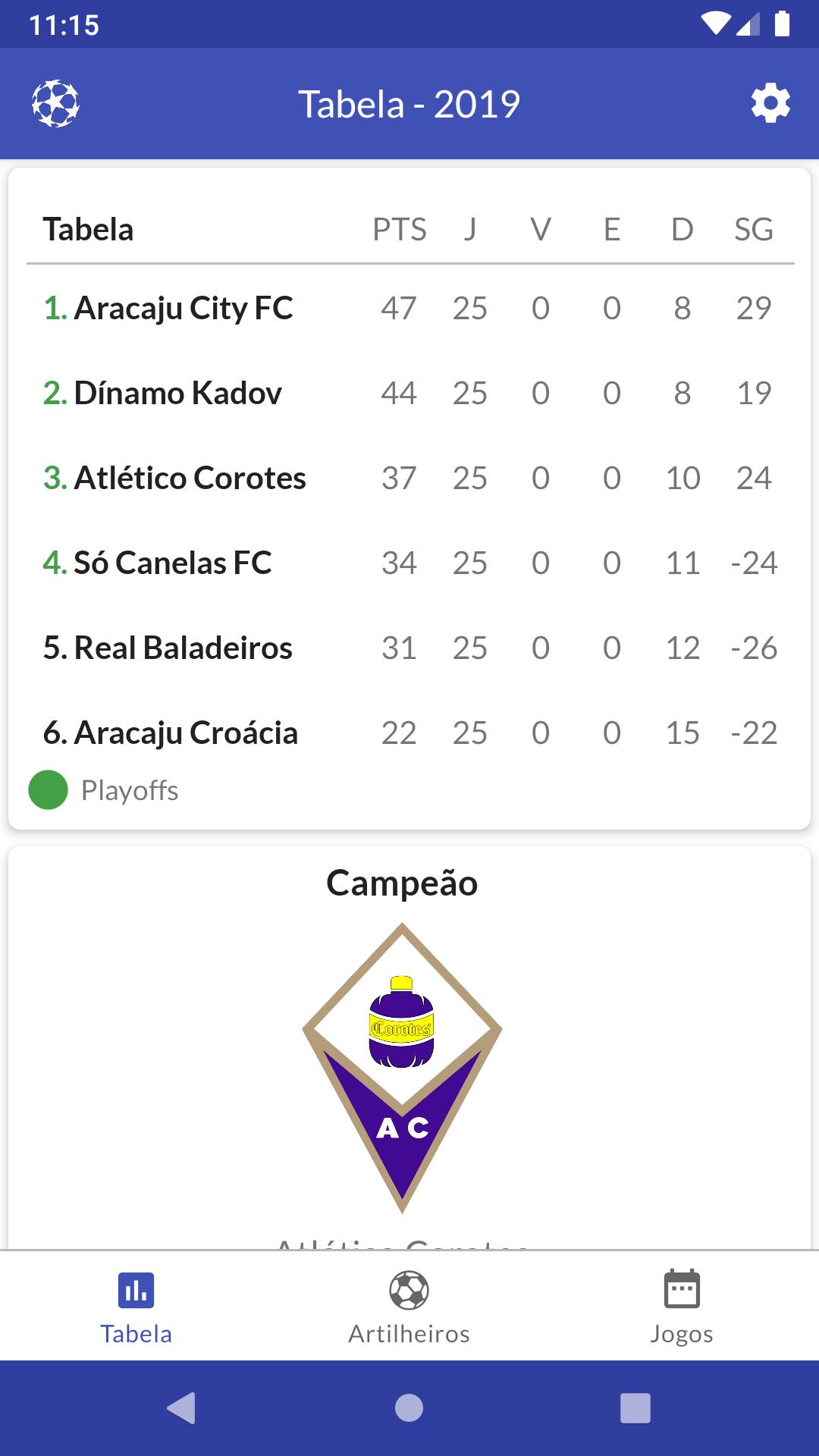Tap the Artilheiros soccer ball icon
This screenshot has height=1456, width=819.
click(409, 1290)
